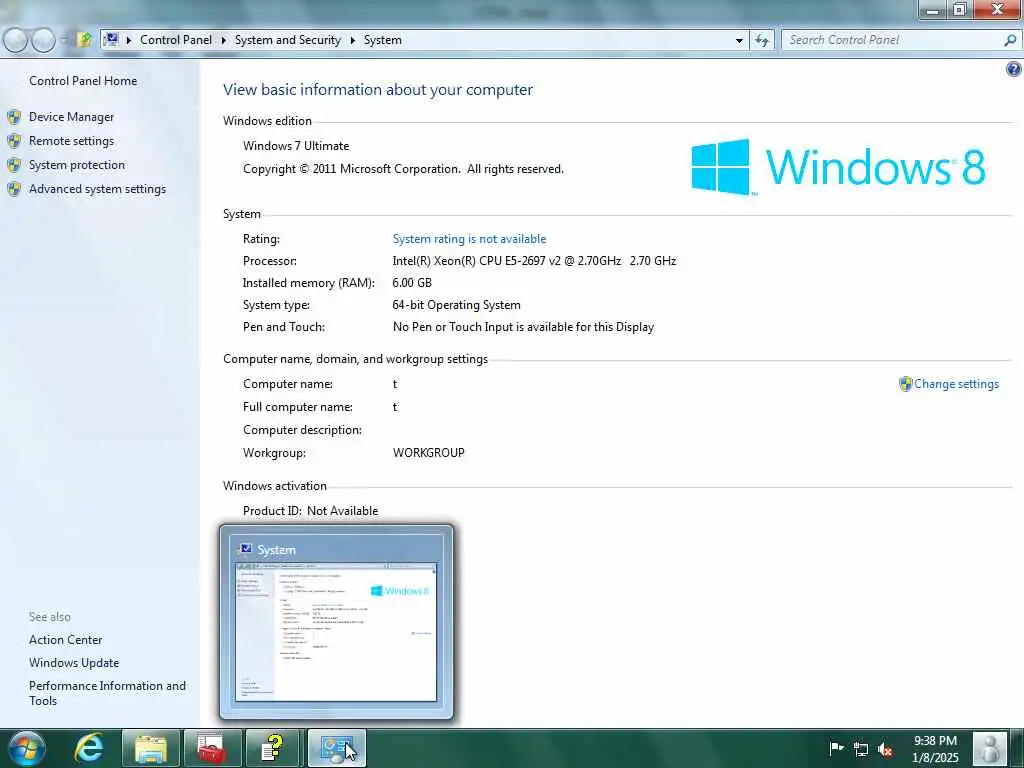Select System and Security breadcrumb

(x=287, y=40)
